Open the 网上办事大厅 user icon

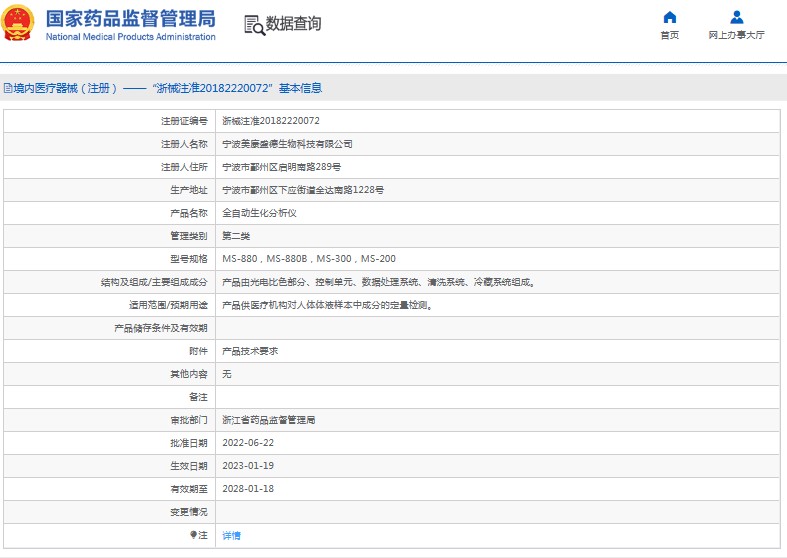tap(736, 18)
